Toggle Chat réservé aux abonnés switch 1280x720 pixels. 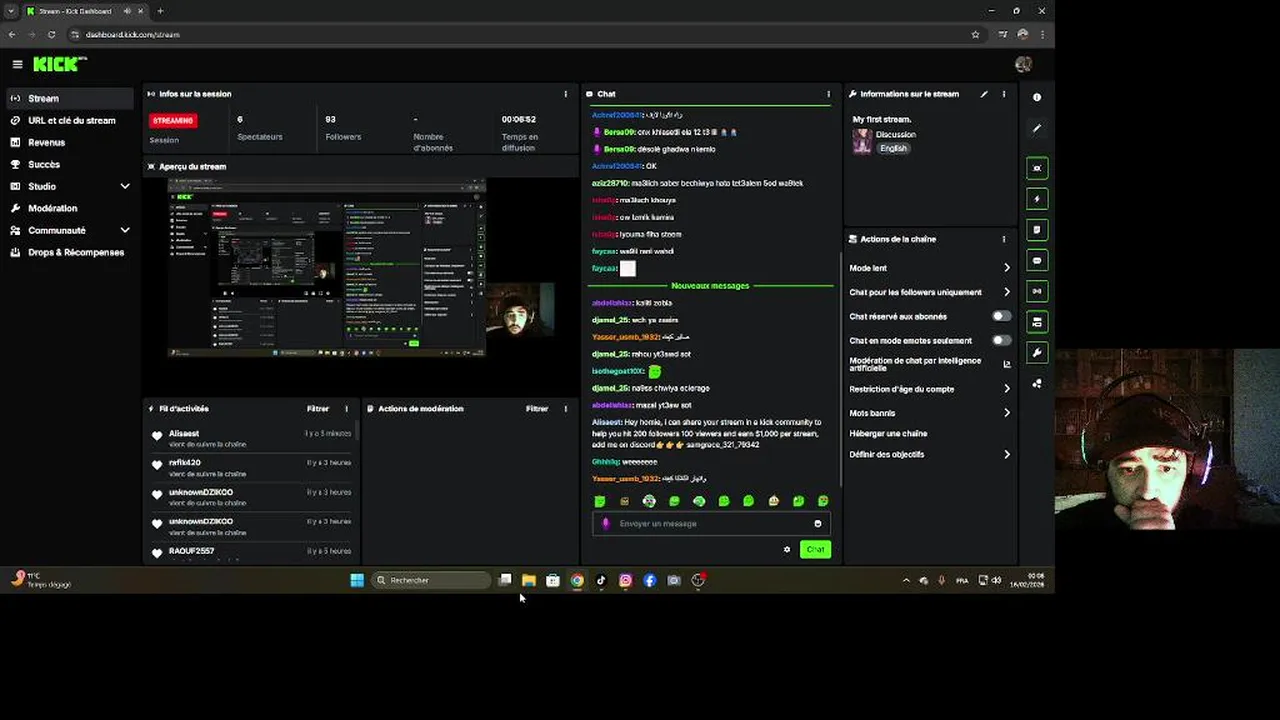(1001, 316)
